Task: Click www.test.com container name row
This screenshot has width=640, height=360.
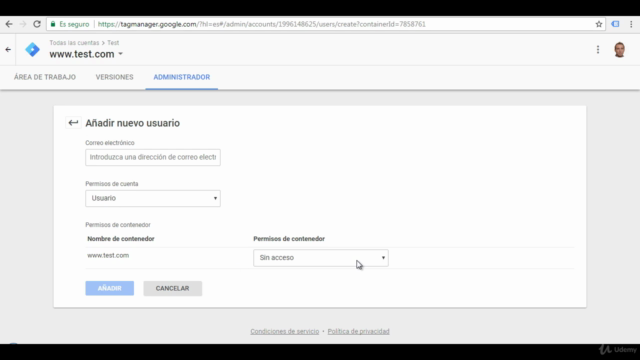Action: coord(108,255)
